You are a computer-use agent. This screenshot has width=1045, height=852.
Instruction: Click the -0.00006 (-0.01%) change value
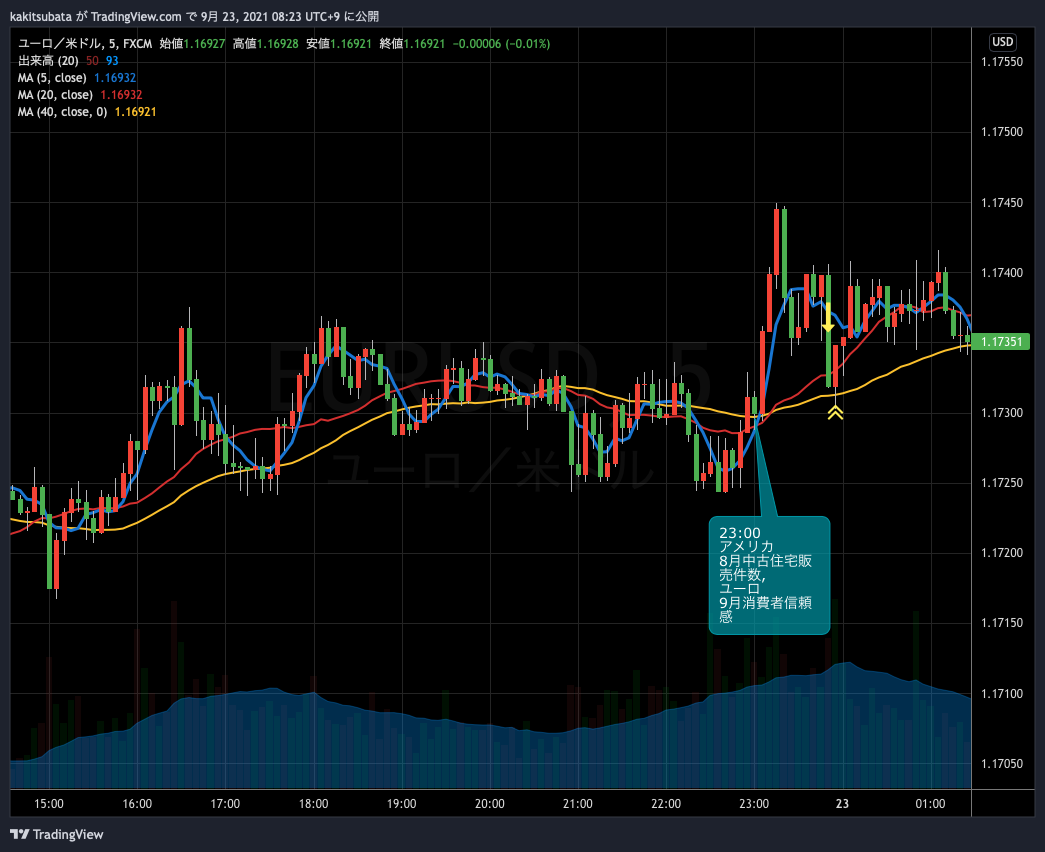point(501,44)
